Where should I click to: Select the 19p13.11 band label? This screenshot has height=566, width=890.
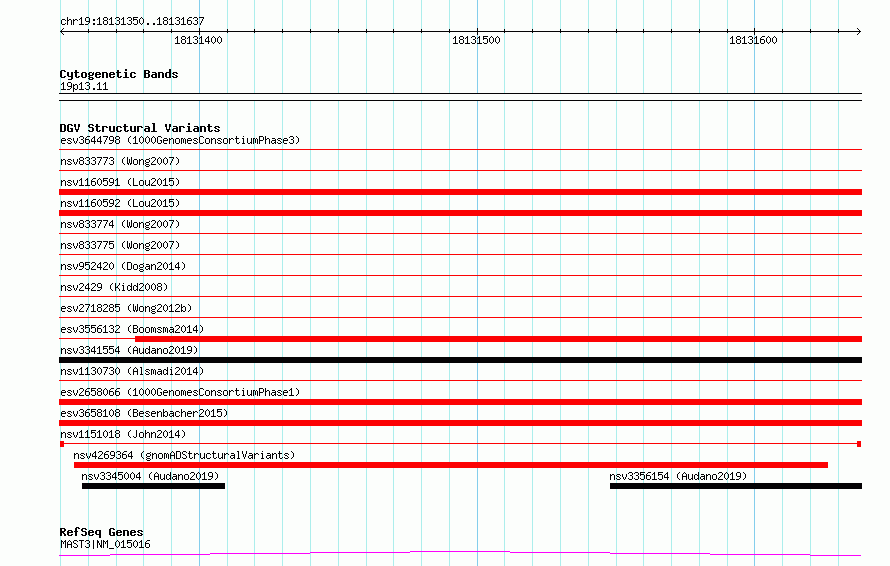tap(84, 86)
